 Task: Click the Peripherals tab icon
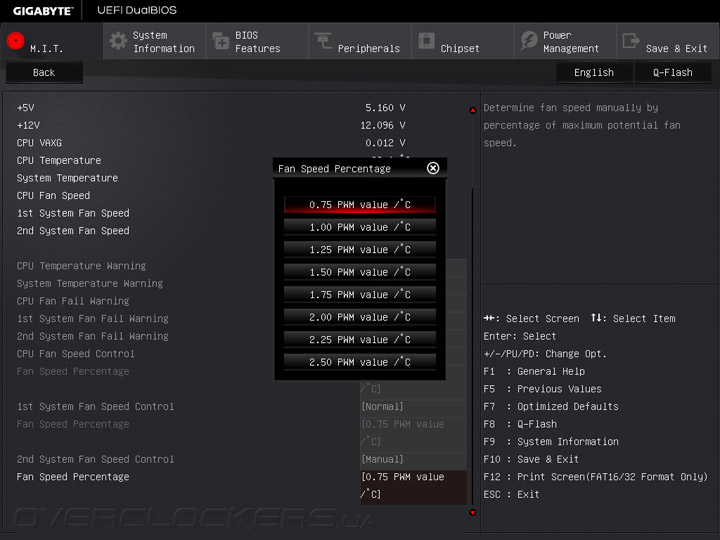coord(323,40)
